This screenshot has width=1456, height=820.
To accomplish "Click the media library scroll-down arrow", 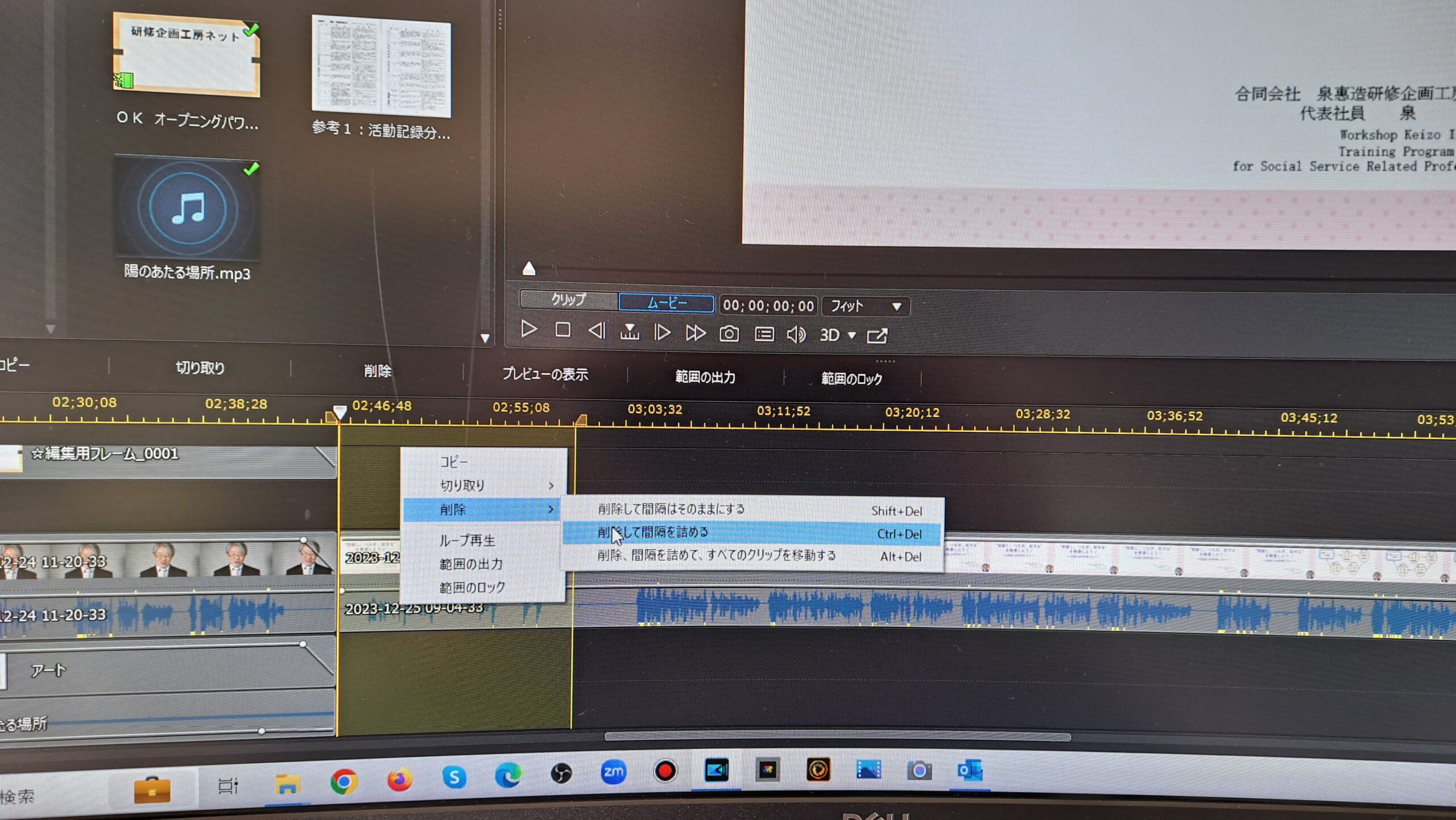I will click(485, 338).
